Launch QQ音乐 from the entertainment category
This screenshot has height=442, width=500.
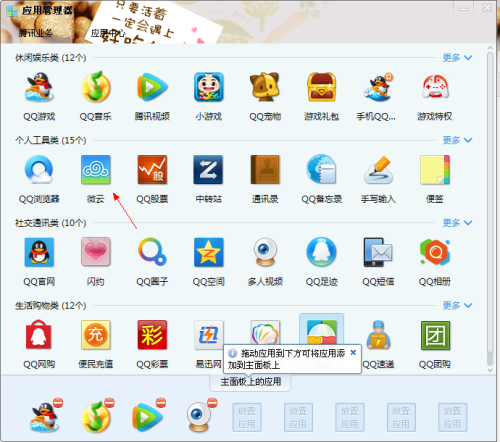[x=96, y=88]
